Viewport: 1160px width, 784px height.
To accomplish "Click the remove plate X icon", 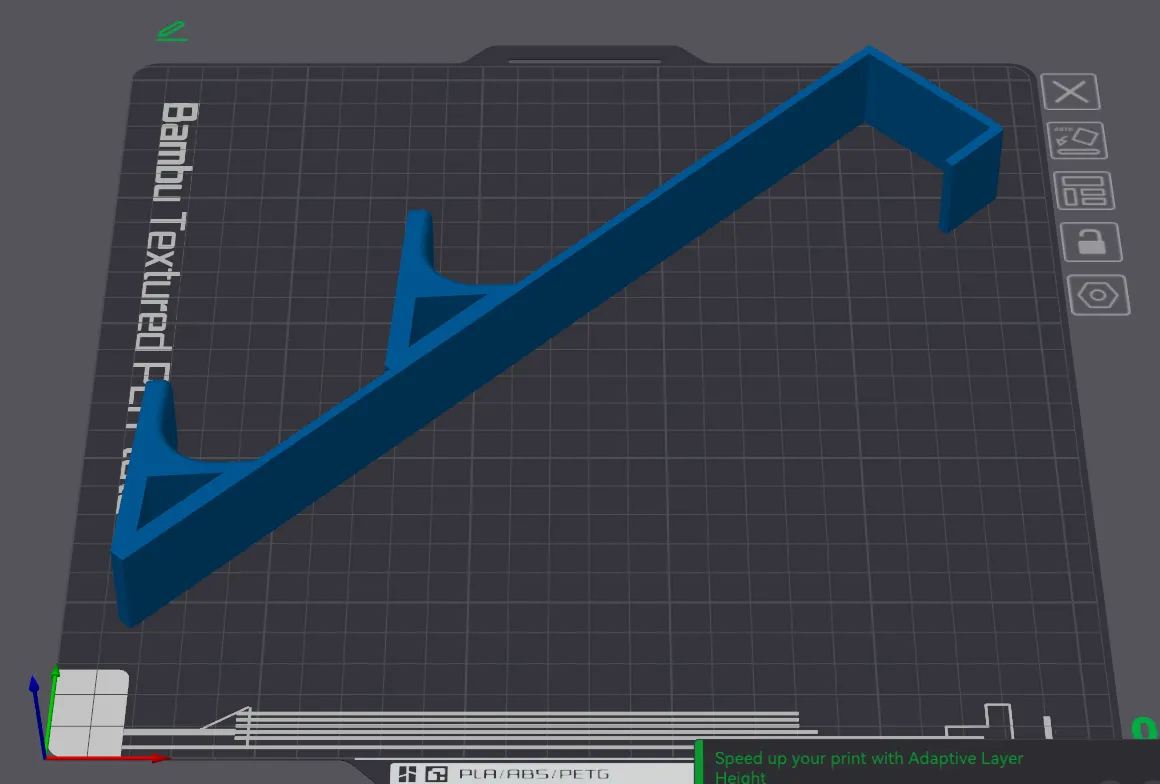I will (x=1070, y=92).
